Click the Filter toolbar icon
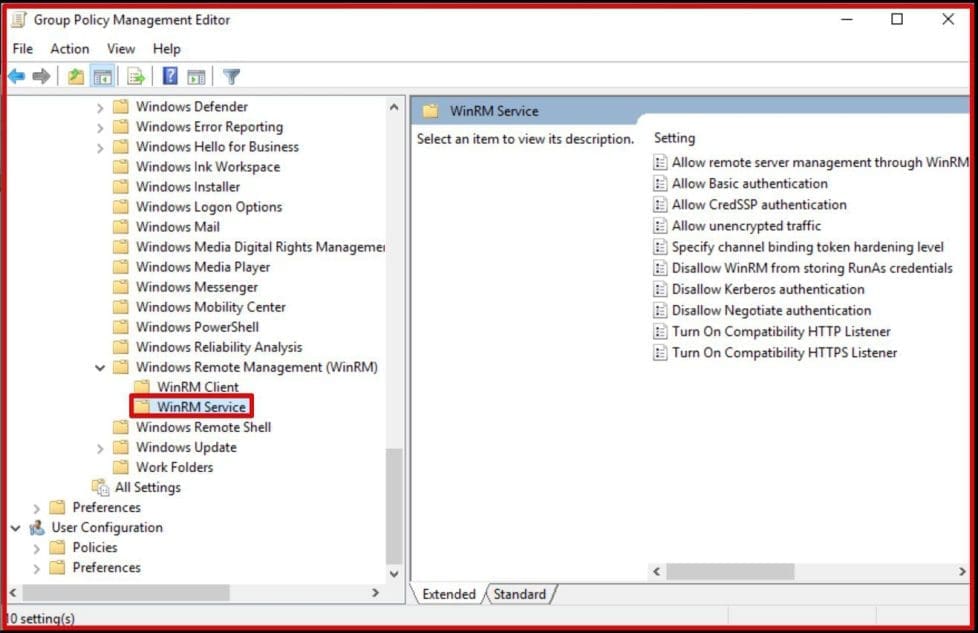 point(230,76)
